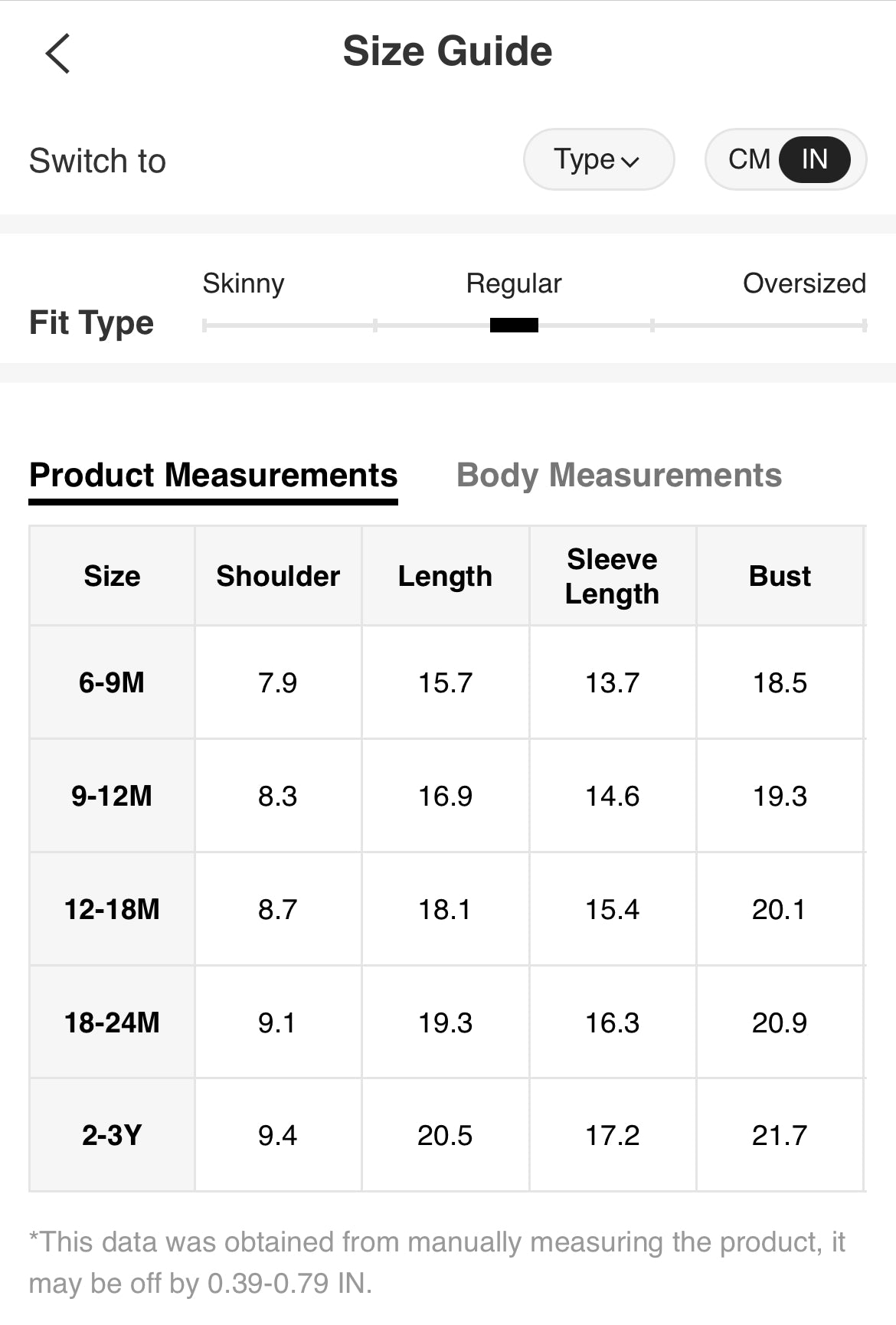Select the IN unit option
Viewport: 896px width, 1325px height.
[x=814, y=160]
